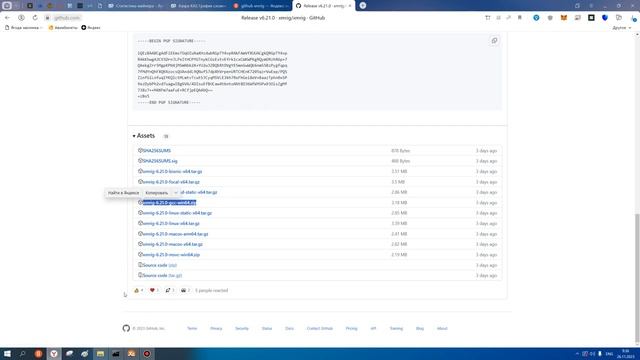Open browser downloads icon
This screenshot has width=640, height=360.
(633, 18)
